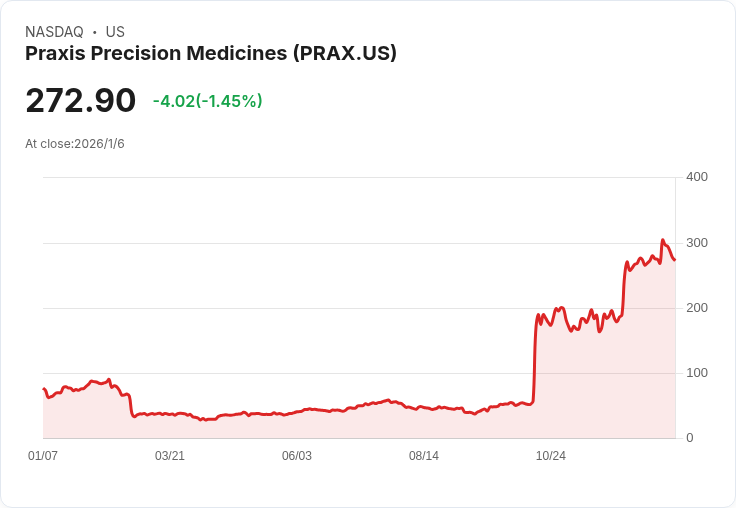This screenshot has height=508, width=736.
Task: Click the 300 y-axis value label
Action: [x=697, y=243]
